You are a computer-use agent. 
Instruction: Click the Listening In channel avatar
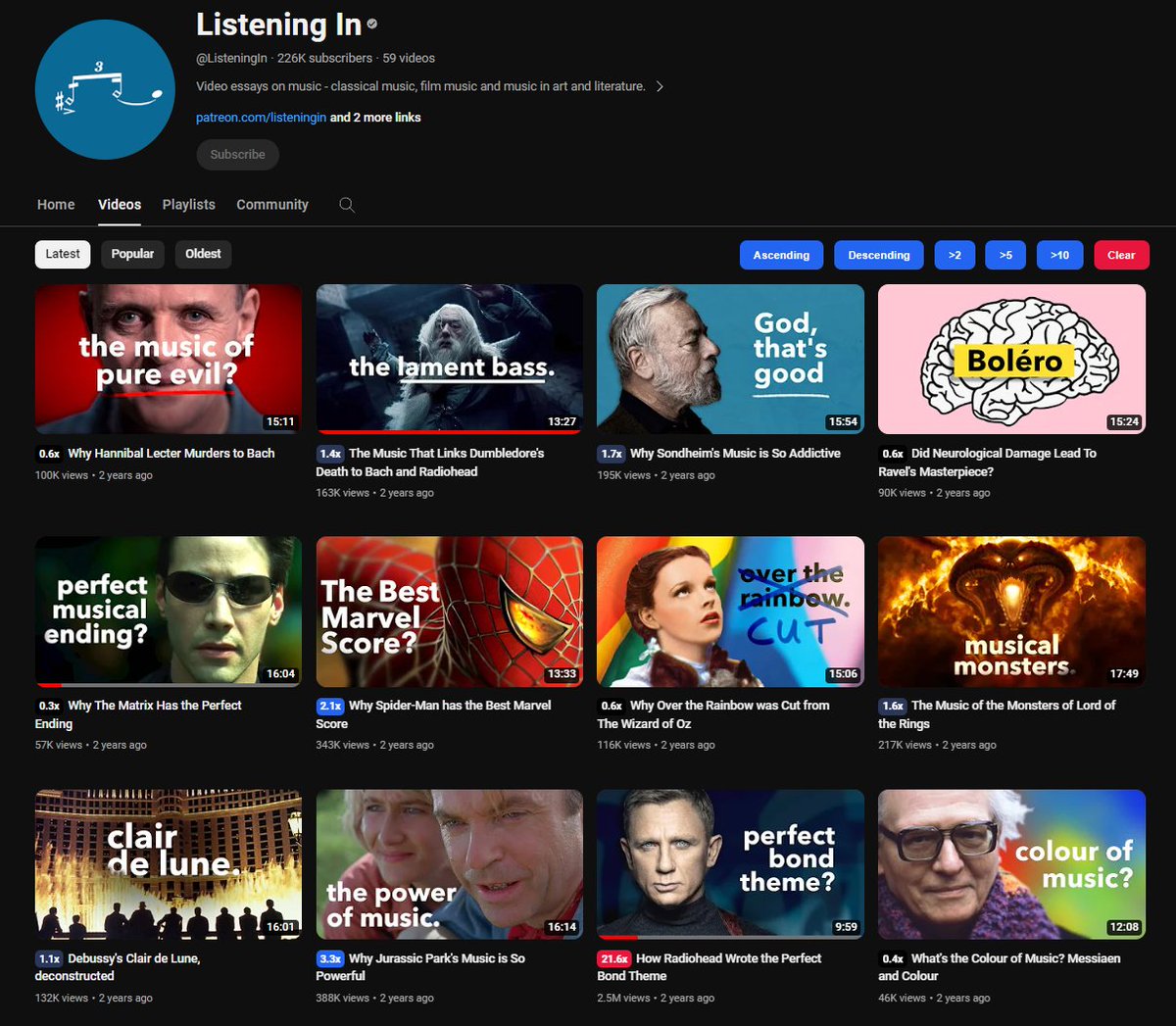click(x=105, y=89)
